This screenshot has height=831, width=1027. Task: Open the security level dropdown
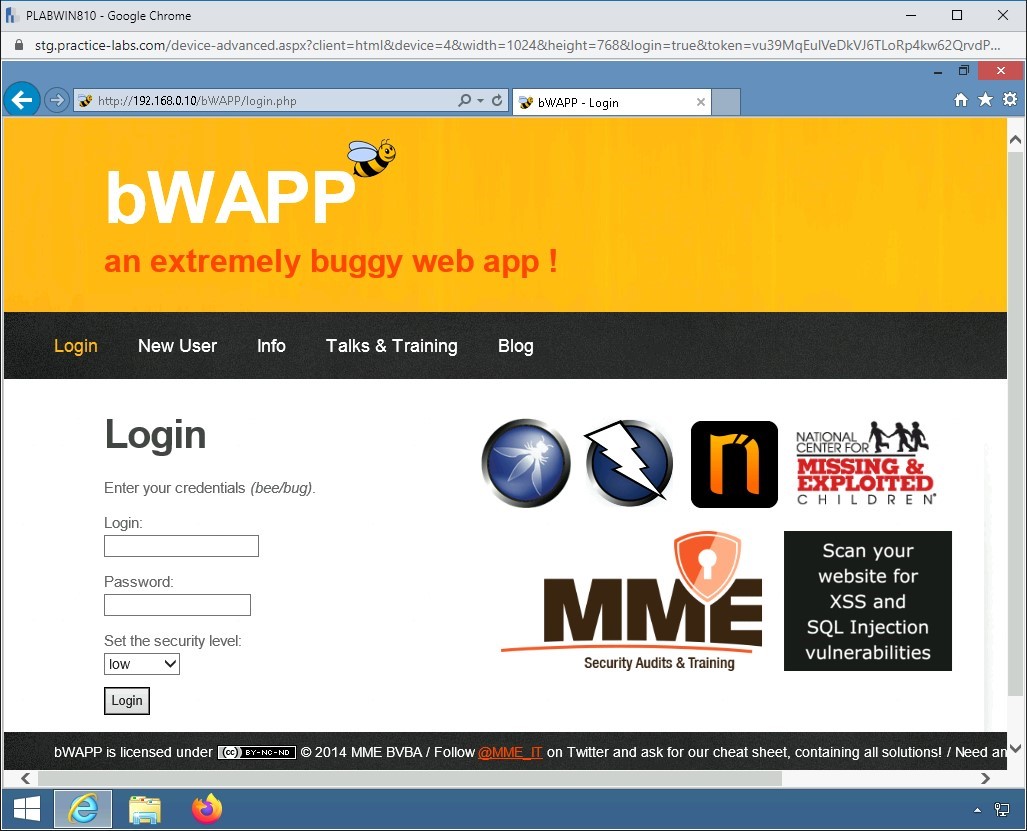[x=141, y=663]
